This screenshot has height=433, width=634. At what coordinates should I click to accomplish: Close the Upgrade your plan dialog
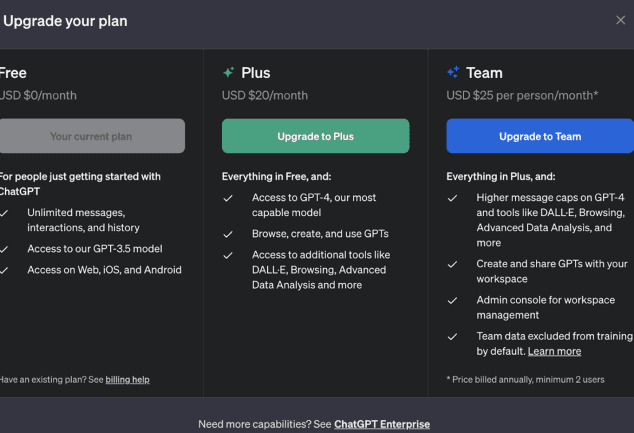pyautogui.click(x=620, y=20)
